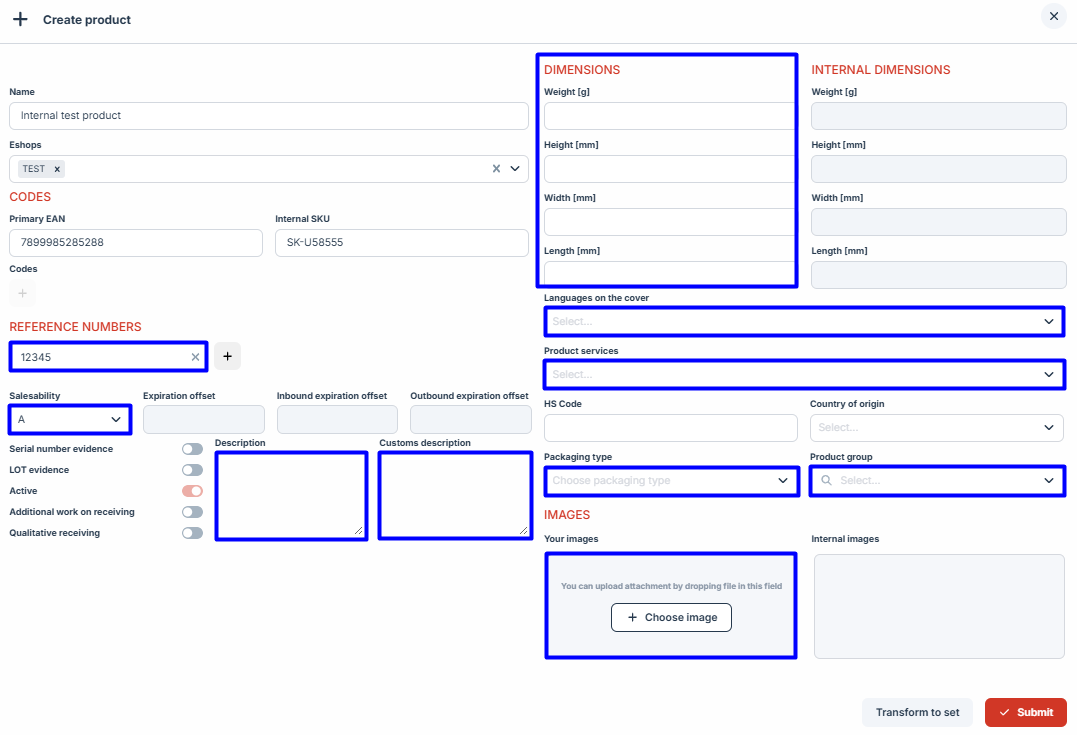1077x735 pixels.
Task: Add another reference number
Action: tap(227, 356)
